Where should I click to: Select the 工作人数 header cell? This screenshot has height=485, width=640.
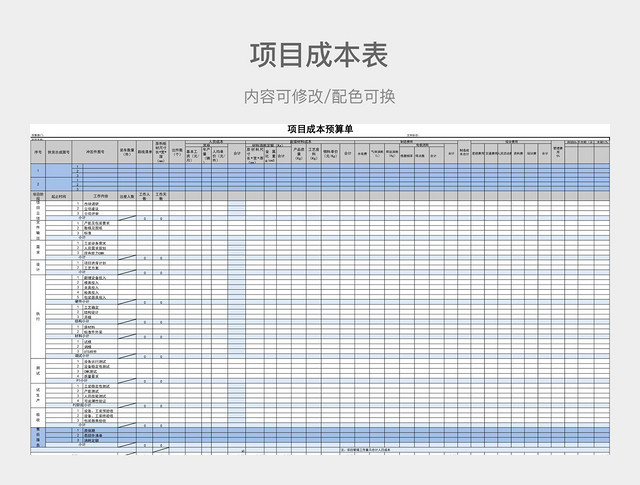(x=144, y=196)
